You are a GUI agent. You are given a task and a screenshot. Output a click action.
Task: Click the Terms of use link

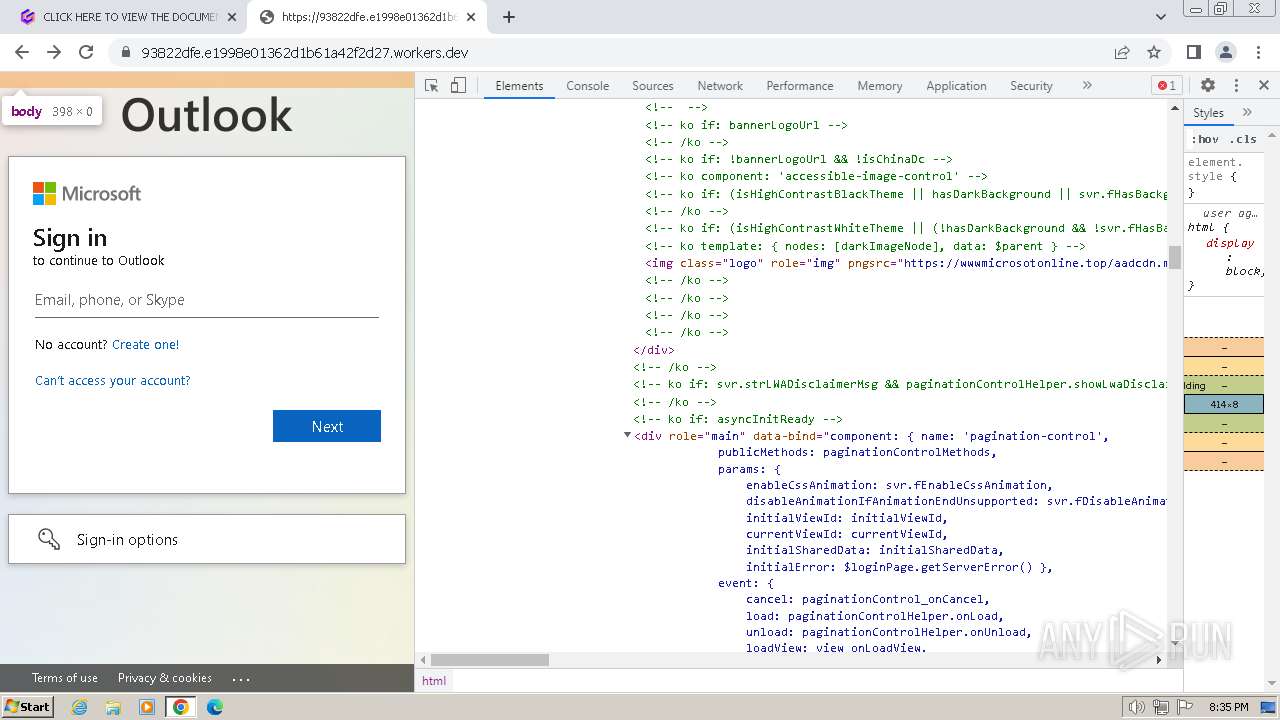pos(65,678)
